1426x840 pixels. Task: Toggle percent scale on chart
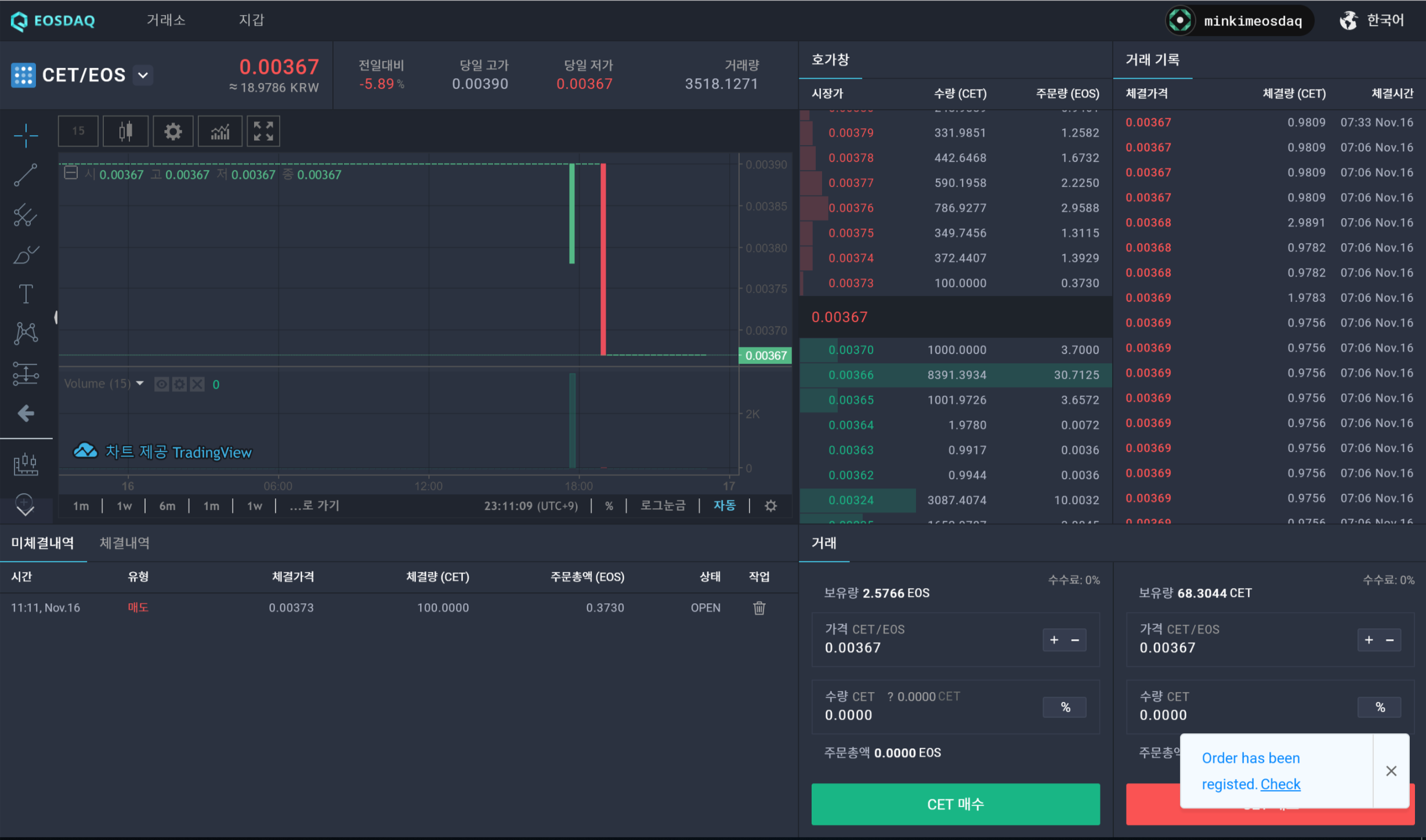[609, 506]
